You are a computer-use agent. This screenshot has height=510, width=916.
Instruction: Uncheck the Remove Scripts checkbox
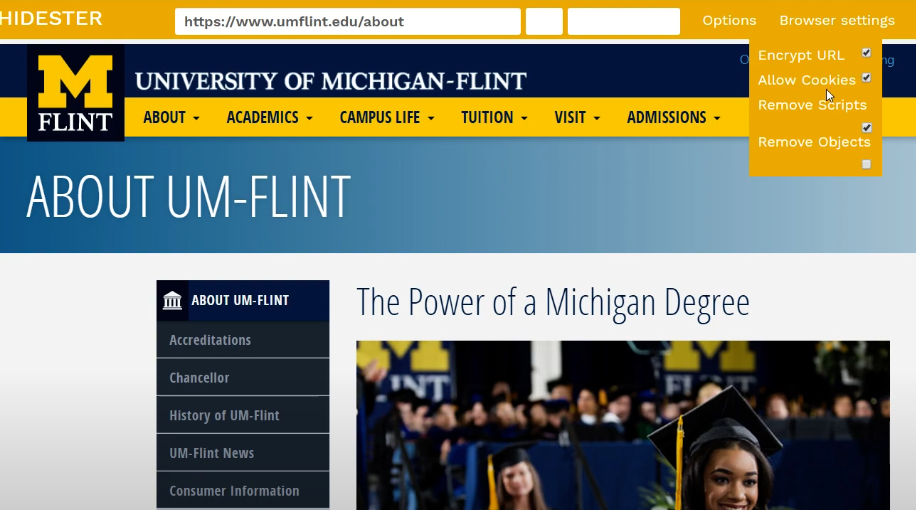tap(866, 127)
